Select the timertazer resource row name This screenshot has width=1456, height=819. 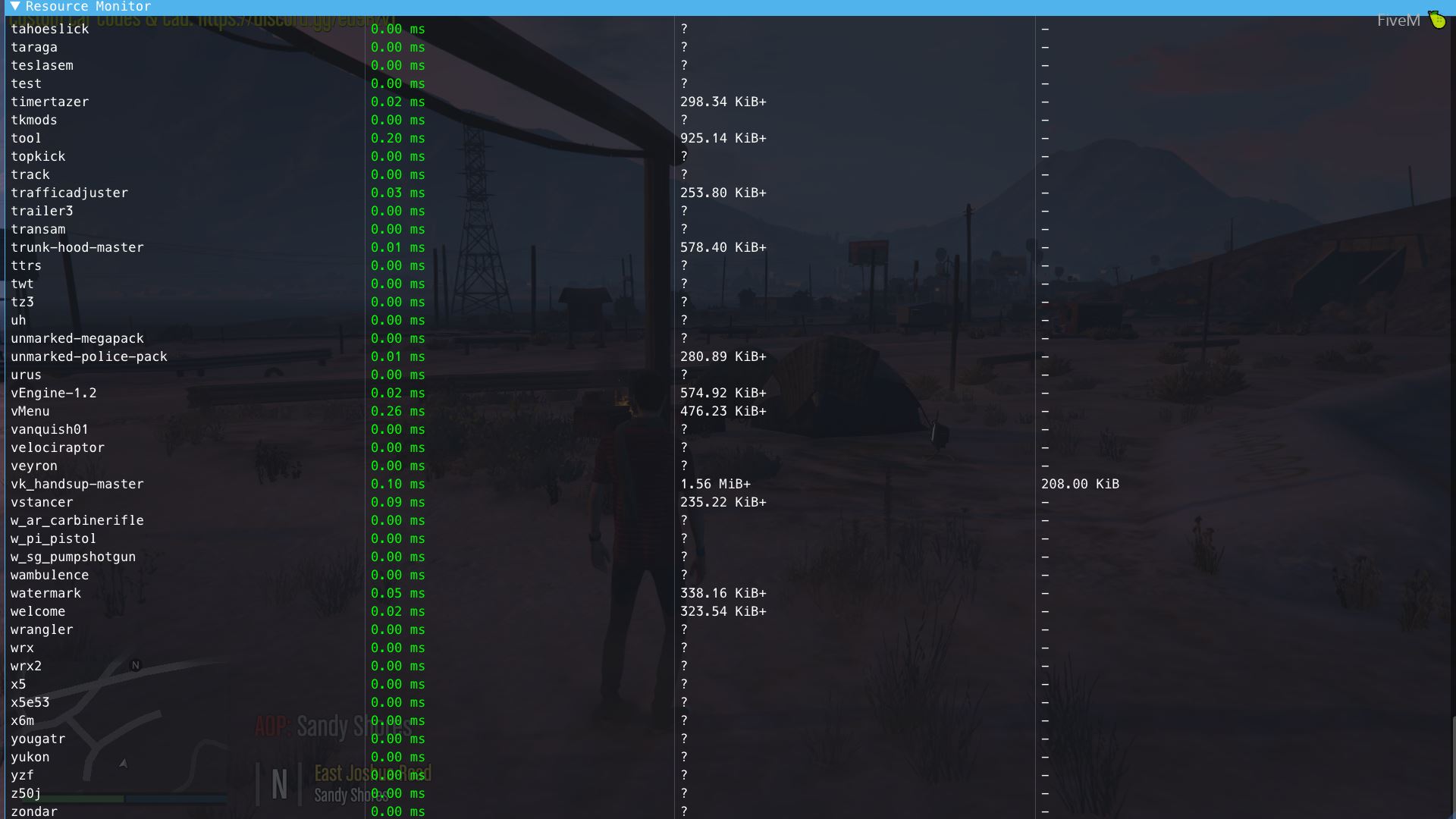(50, 102)
